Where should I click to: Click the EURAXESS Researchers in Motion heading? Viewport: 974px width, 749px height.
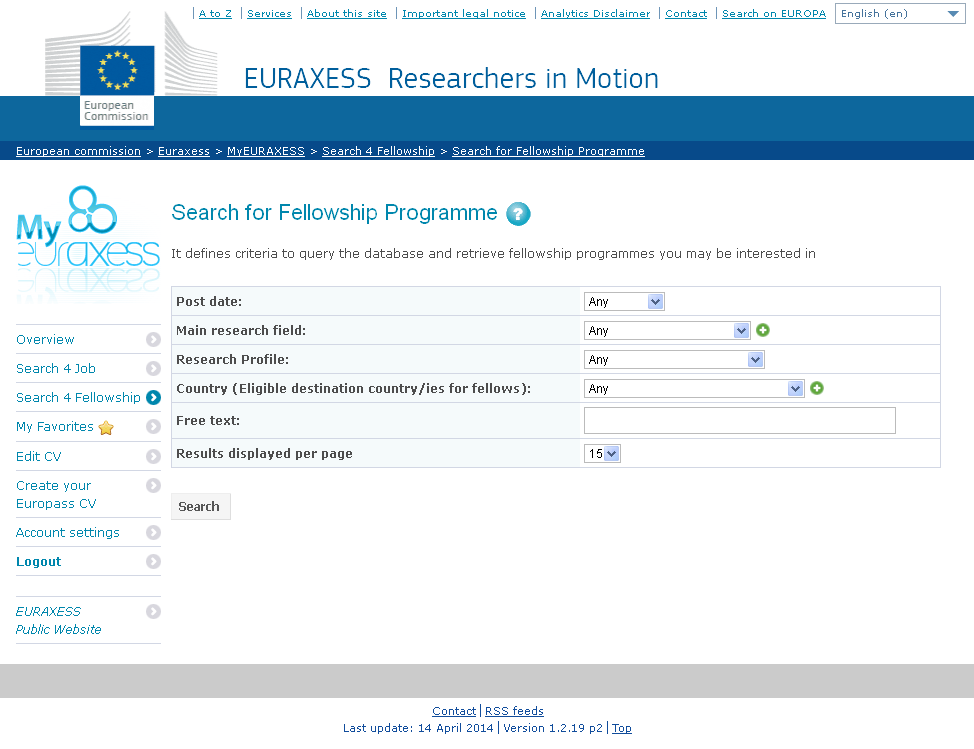pyautogui.click(x=452, y=79)
